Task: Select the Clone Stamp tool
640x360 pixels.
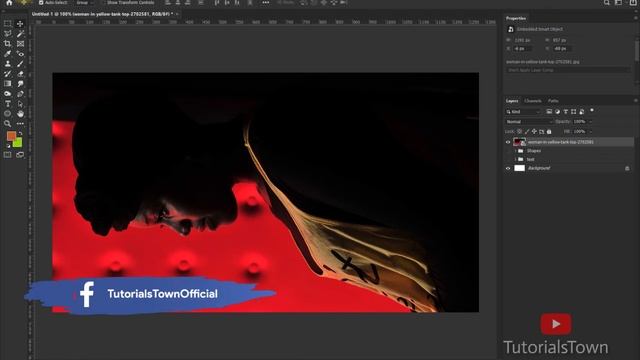Action: pyautogui.click(x=7, y=64)
